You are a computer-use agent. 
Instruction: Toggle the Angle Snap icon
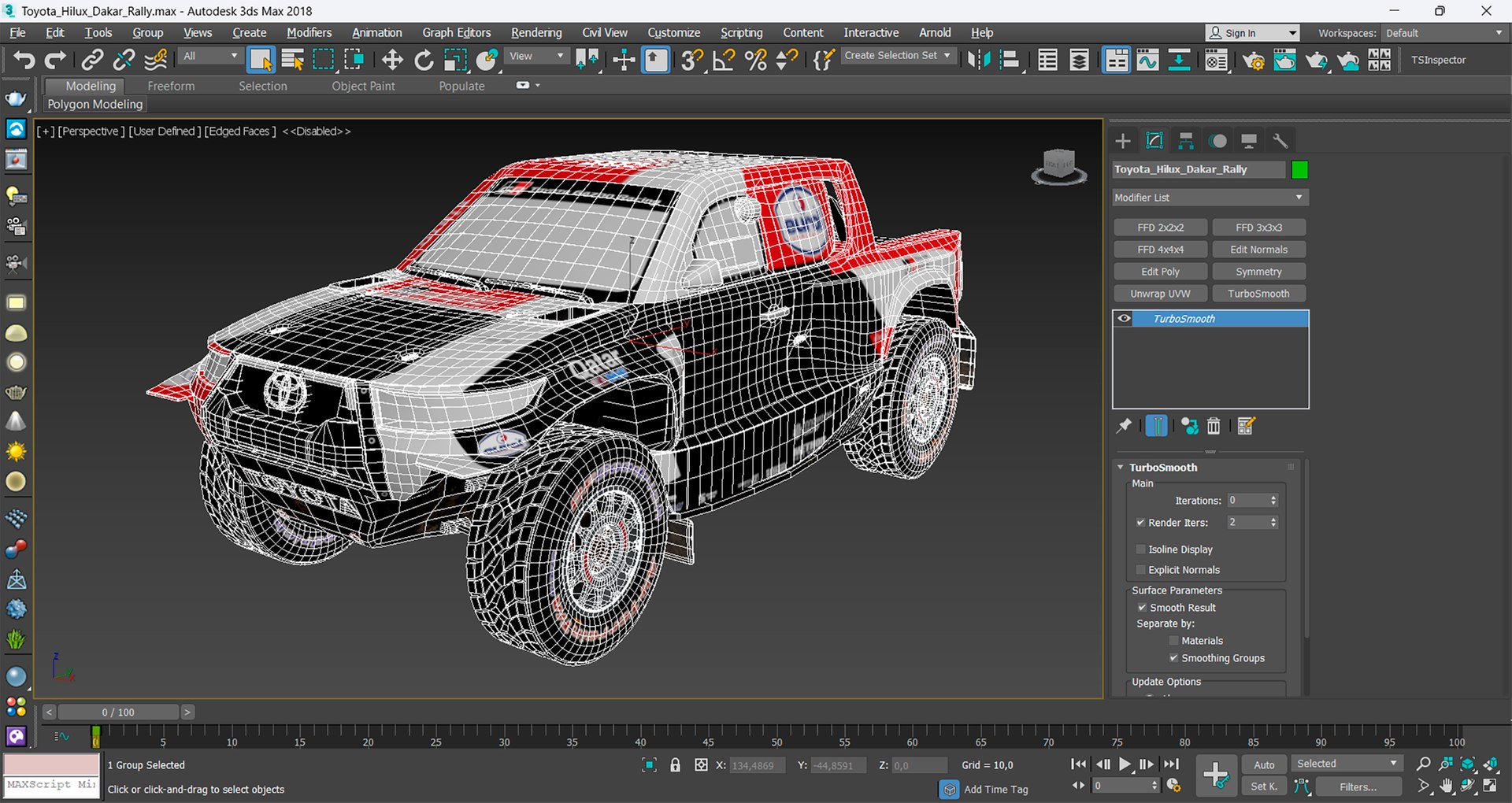click(x=724, y=60)
